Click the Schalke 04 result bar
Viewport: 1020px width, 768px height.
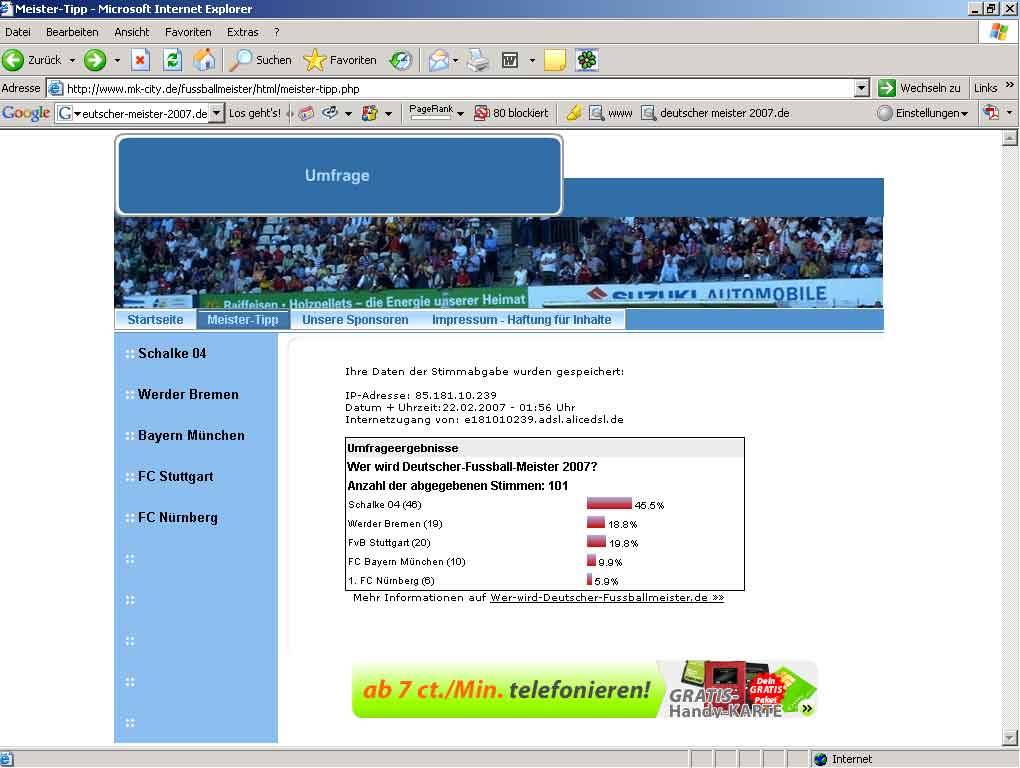(609, 503)
